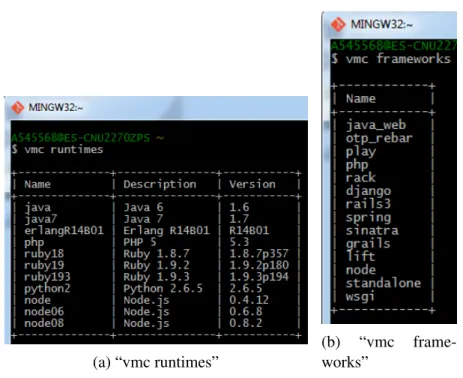Click the MINGW32 title of the runtimes window
The width and height of the screenshot is (463, 378).
point(56,108)
